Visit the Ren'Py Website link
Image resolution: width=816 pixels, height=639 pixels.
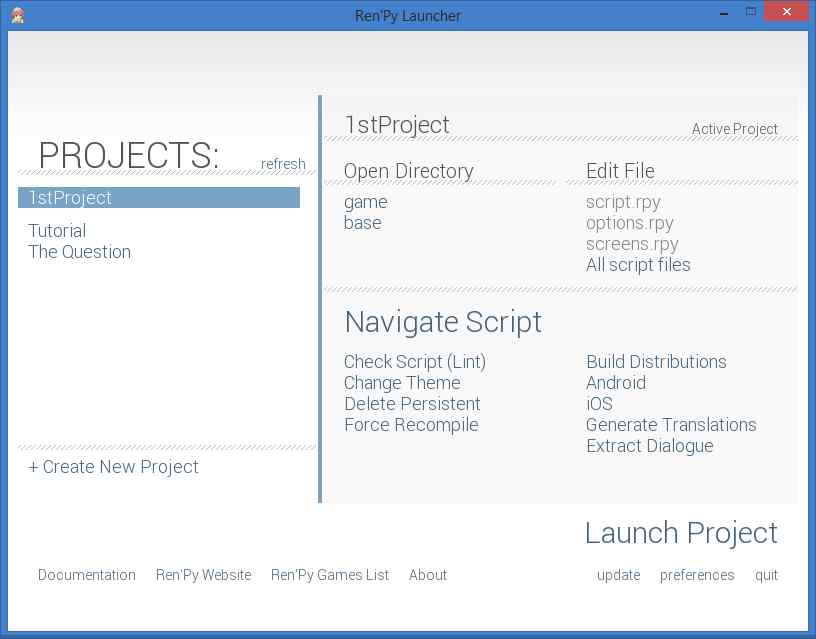203,575
